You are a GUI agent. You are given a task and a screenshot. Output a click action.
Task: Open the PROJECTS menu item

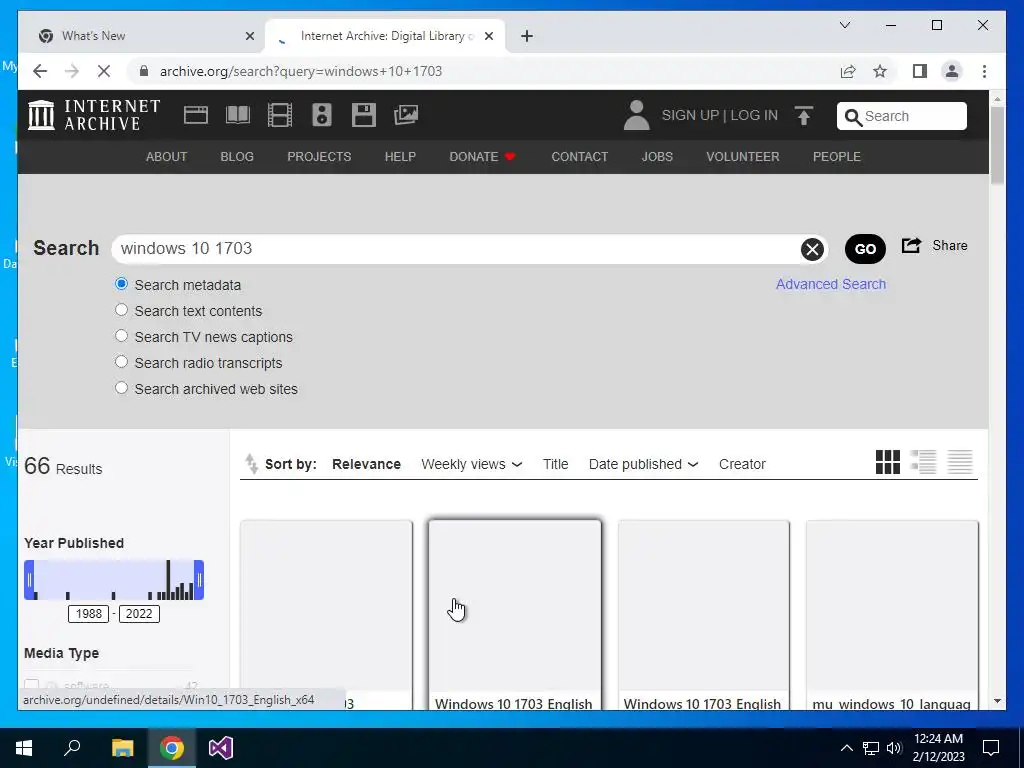319,157
